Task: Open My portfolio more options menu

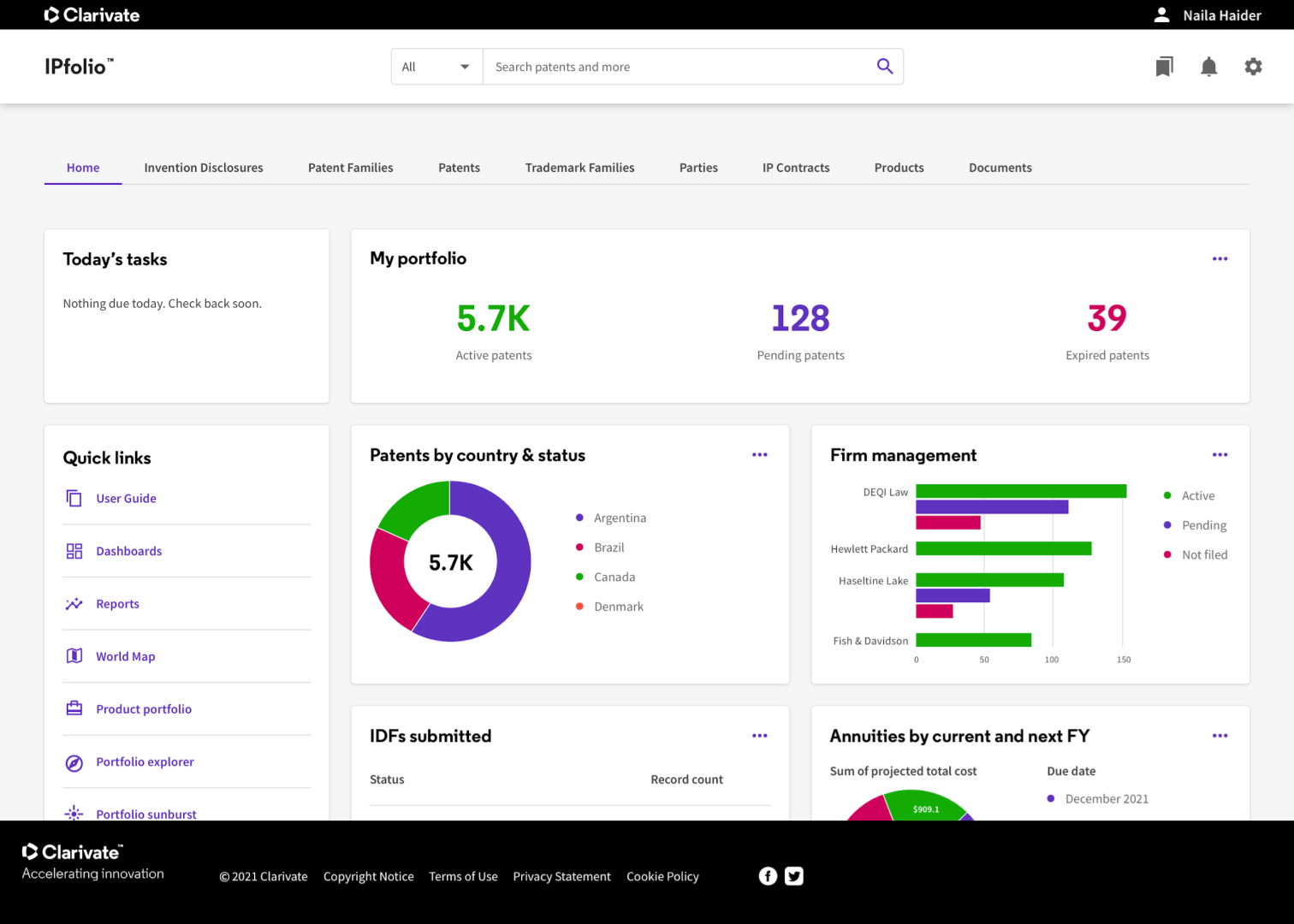Action: pos(1220,258)
